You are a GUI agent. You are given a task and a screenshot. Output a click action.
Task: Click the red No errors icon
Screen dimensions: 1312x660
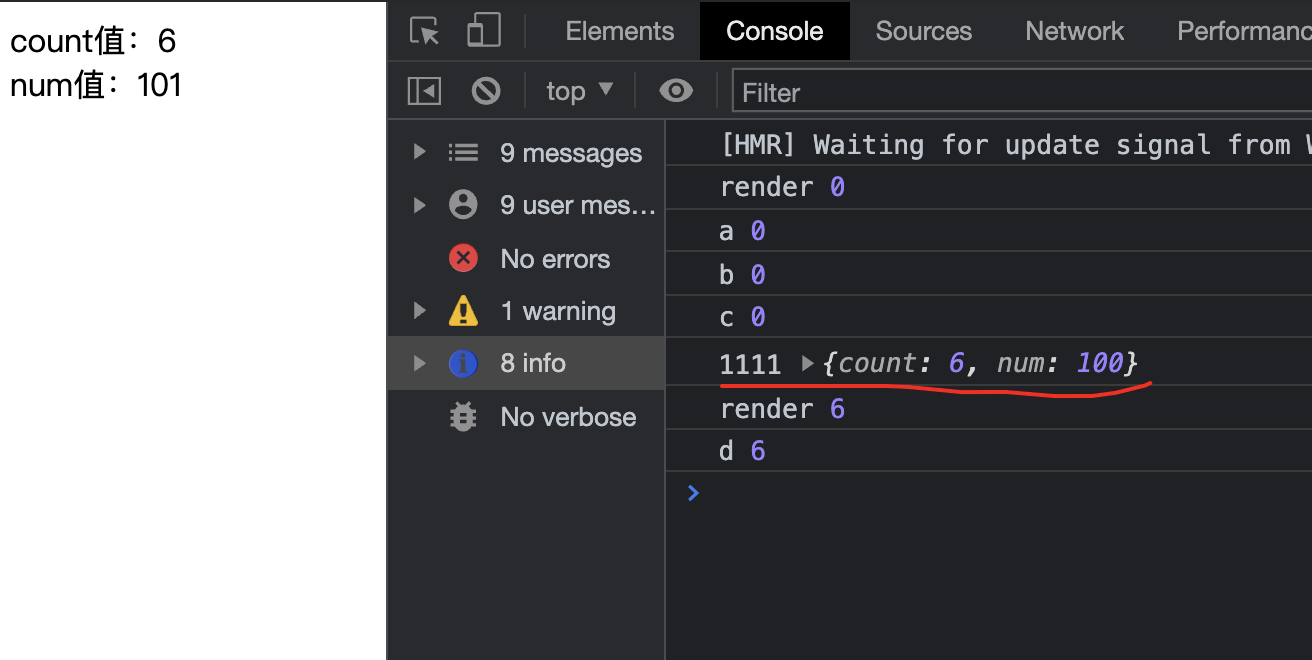(x=463, y=259)
